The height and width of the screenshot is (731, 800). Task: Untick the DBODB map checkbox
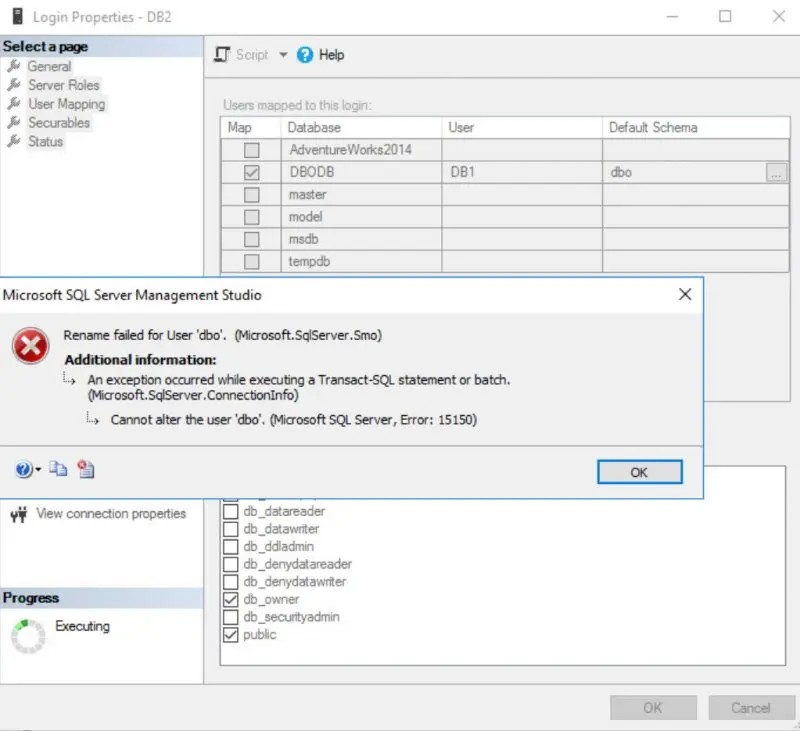click(x=252, y=172)
